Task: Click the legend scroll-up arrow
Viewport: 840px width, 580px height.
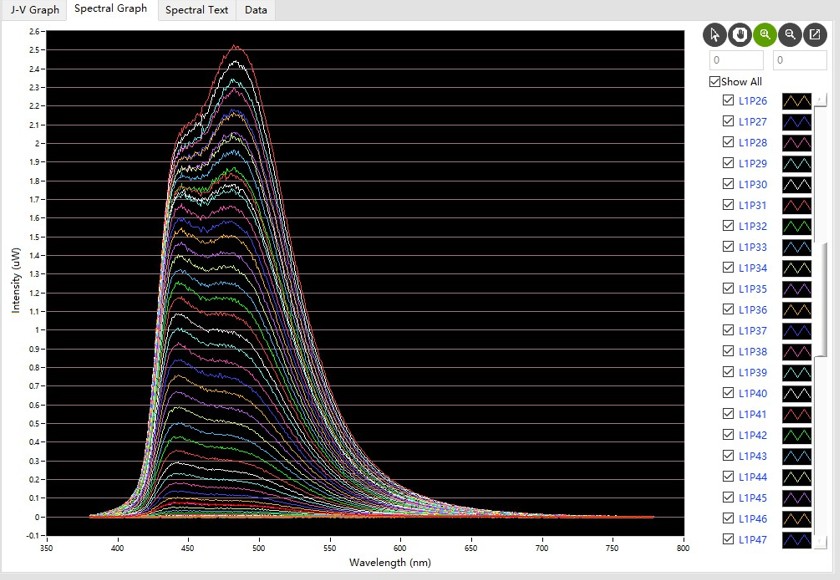Action: click(x=821, y=100)
